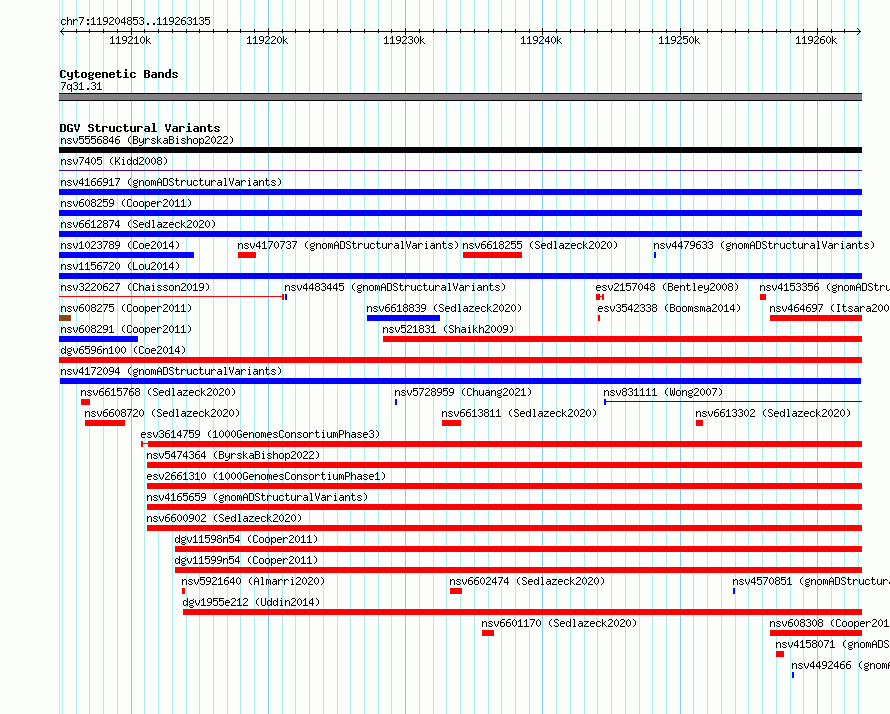Select the black nsv5556846 variant bar
The height and width of the screenshot is (714, 890).
pyautogui.click(x=460, y=150)
